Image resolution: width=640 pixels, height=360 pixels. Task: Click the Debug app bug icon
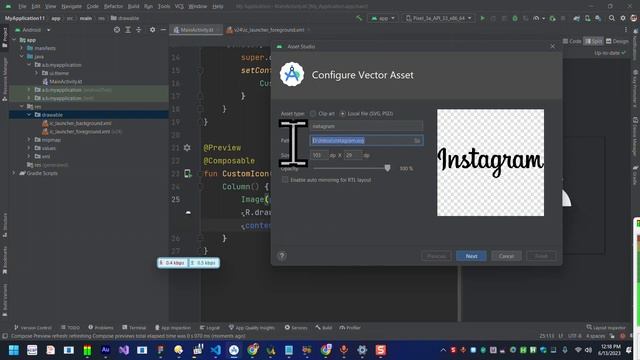(x=515, y=18)
